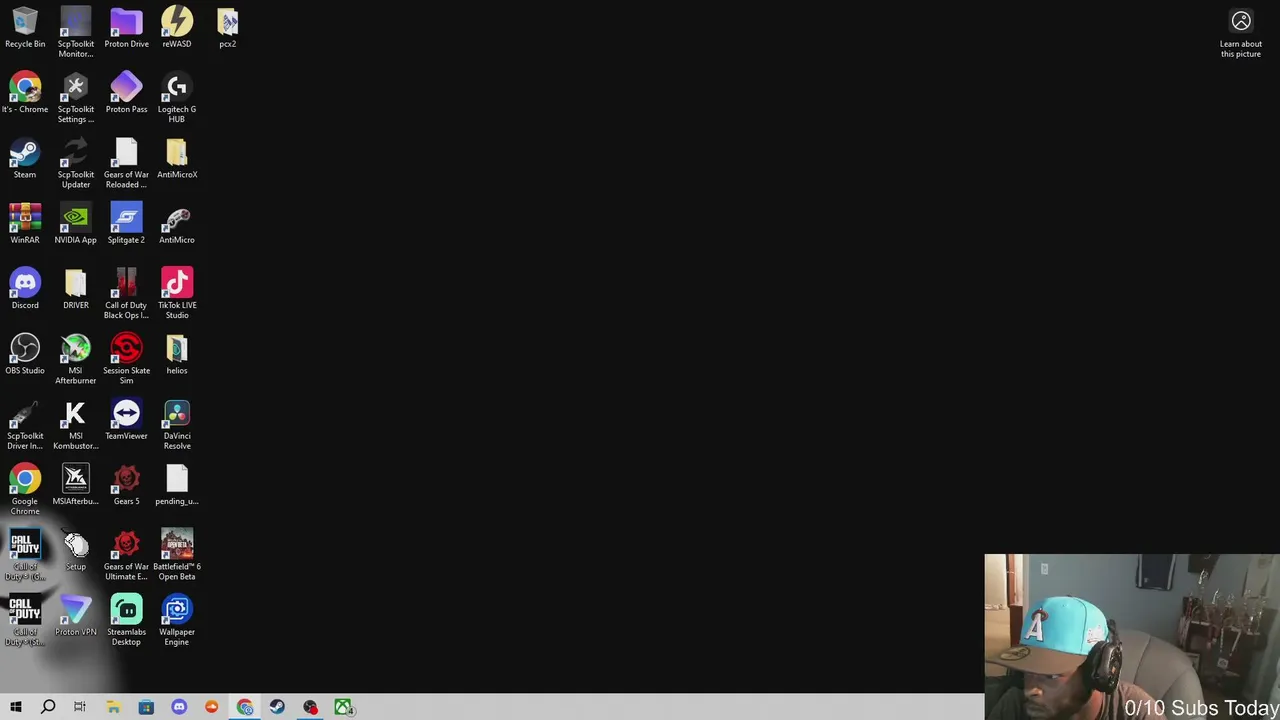Open TikTok LIVE Studio shortcut

(177, 293)
